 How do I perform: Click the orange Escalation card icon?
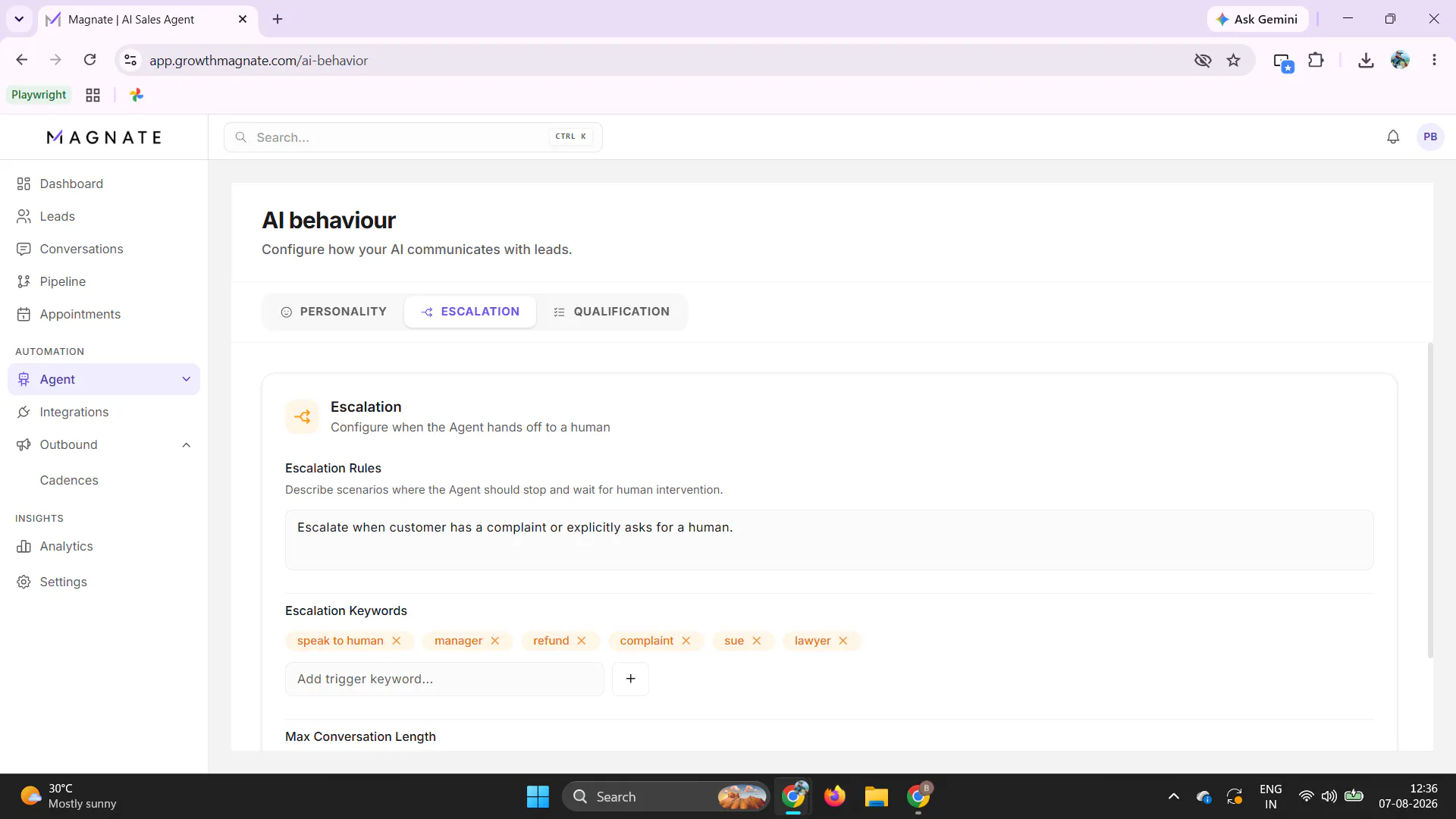tap(303, 416)
